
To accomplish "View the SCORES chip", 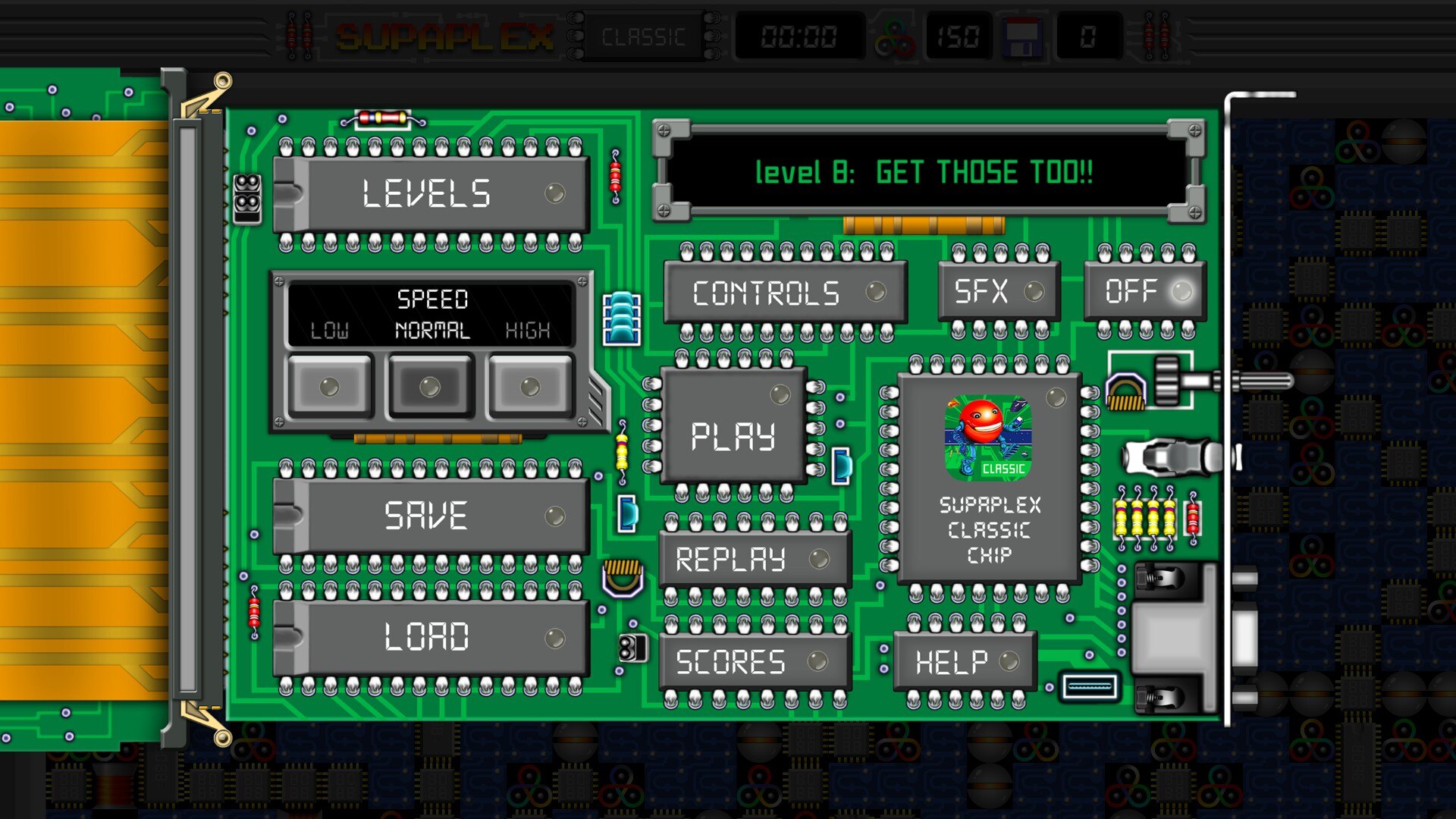I will (754, 662).
